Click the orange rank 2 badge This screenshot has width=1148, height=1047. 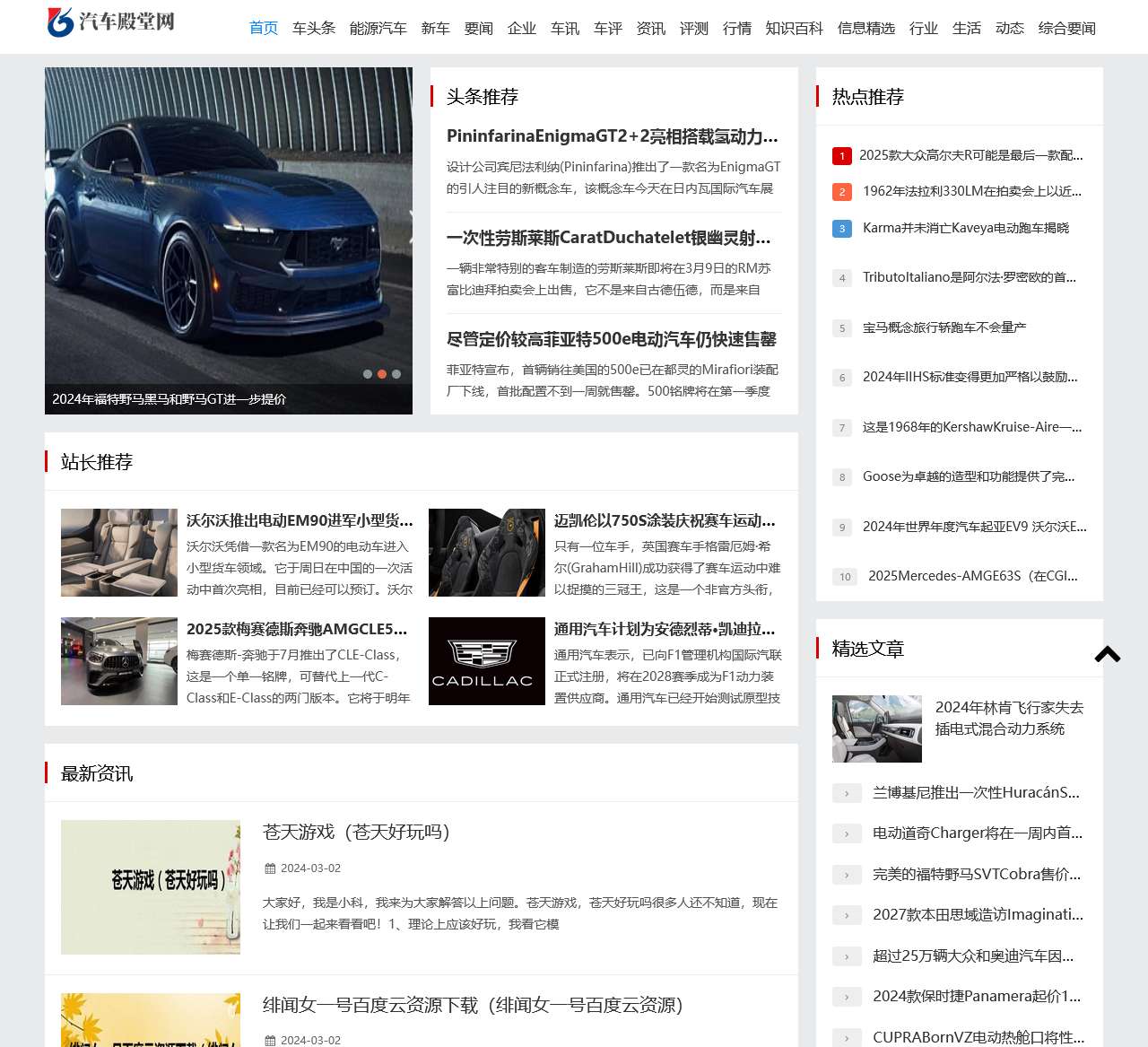pos(841,192)
